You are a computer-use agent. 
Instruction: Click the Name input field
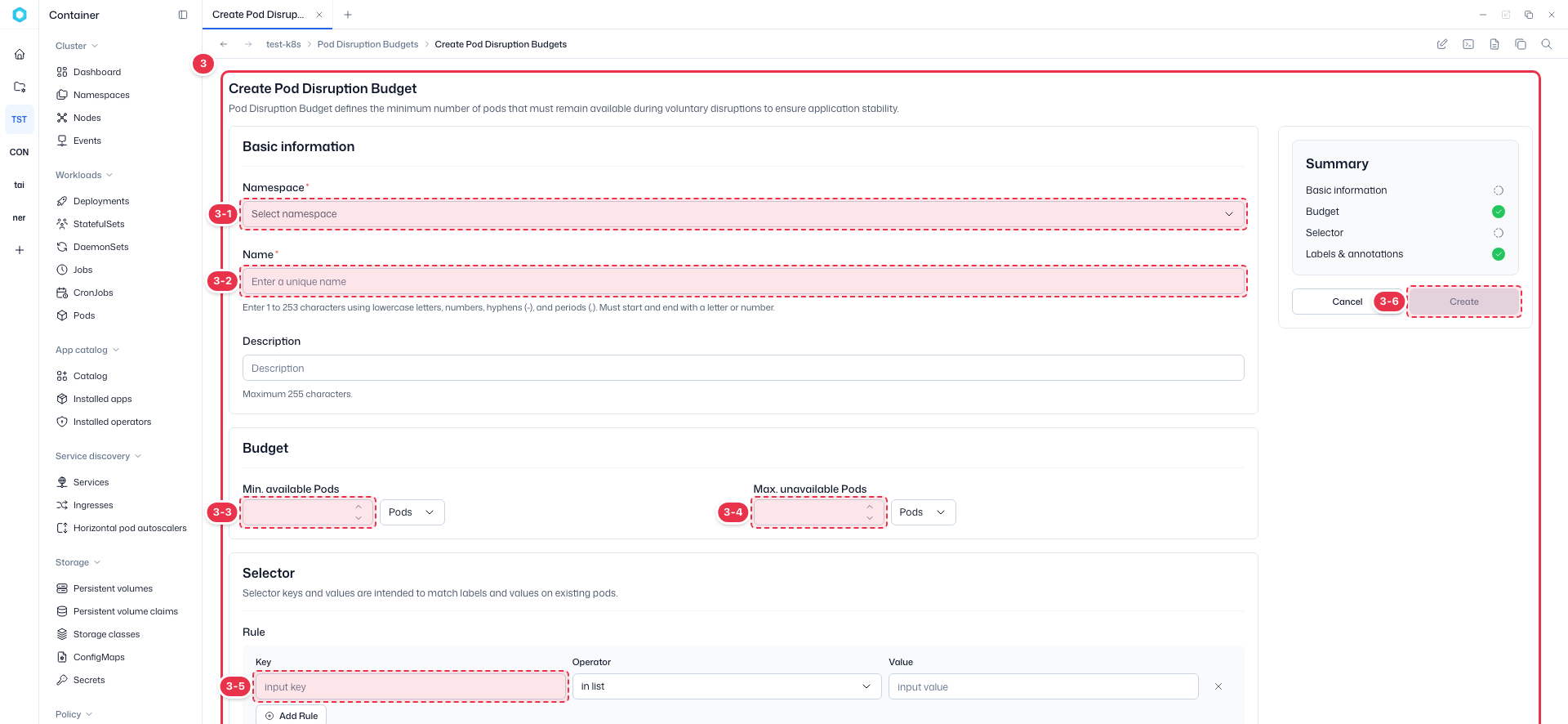743,281
